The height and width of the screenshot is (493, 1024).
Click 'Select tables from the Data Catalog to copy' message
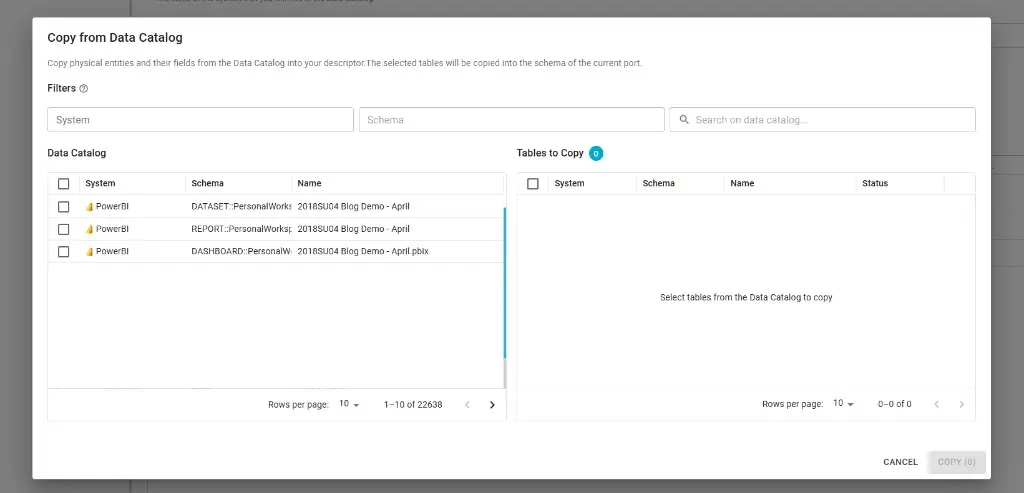point(746,298)
